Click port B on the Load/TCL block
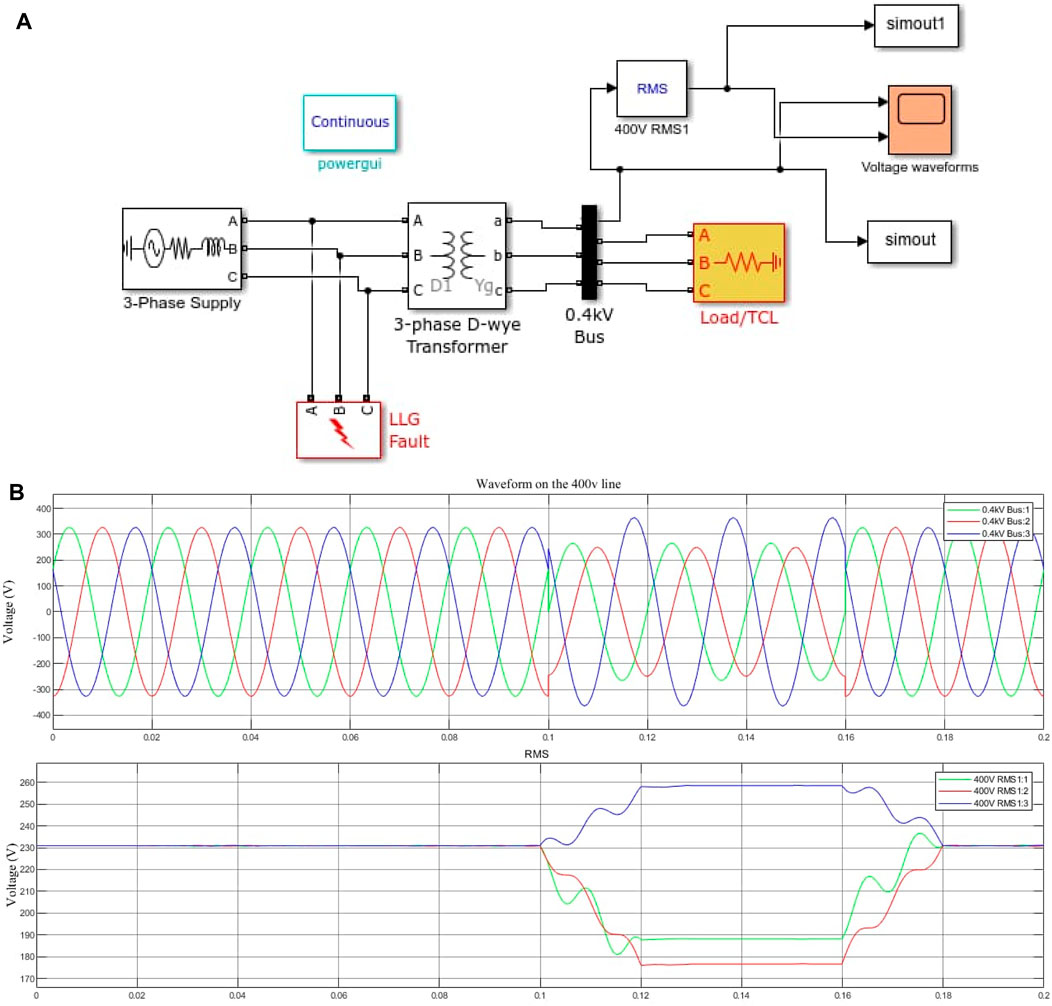The width and height of the screenshot is (1052, 1006). point(690,262)
